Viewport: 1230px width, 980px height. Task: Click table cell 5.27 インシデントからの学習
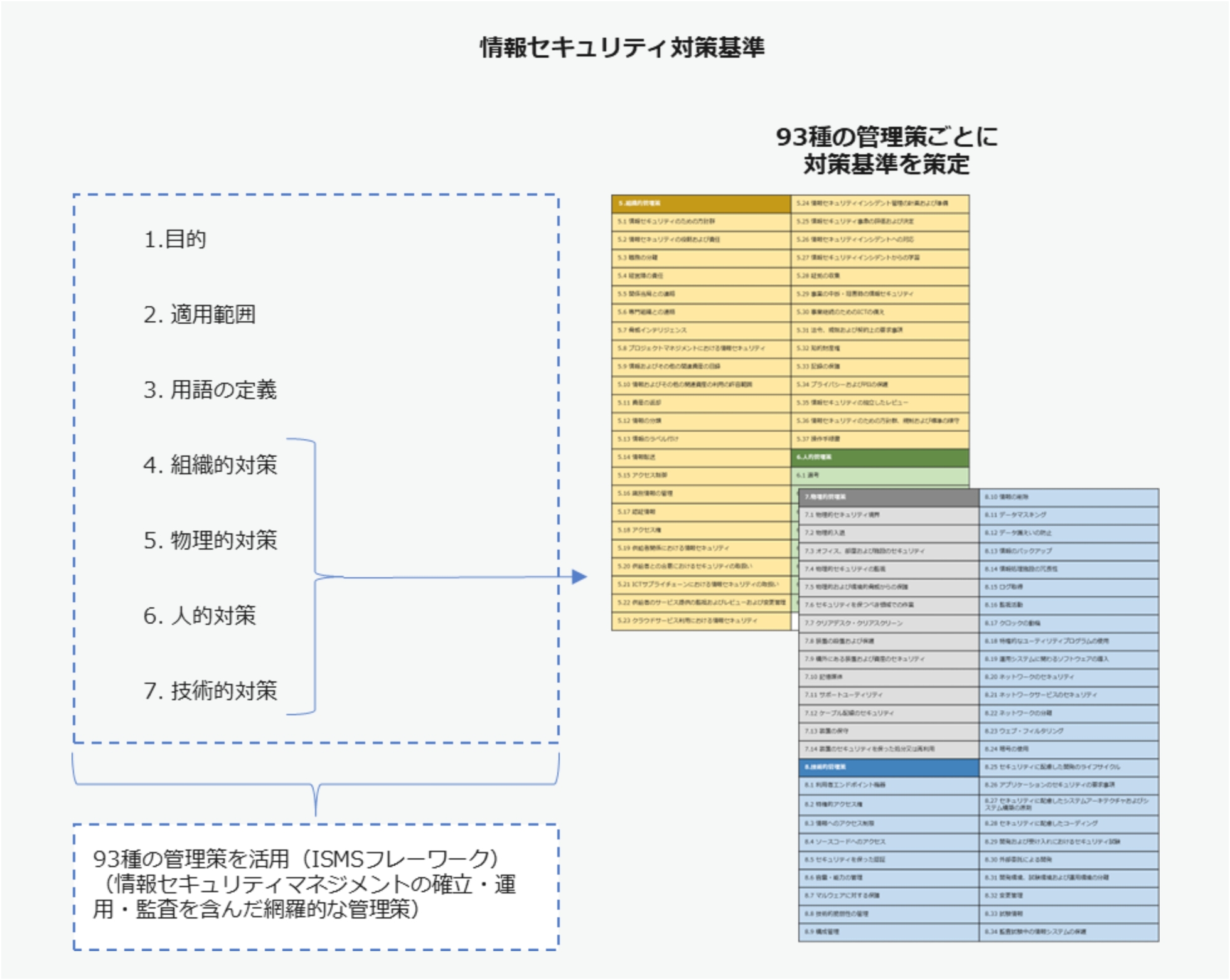880,258
